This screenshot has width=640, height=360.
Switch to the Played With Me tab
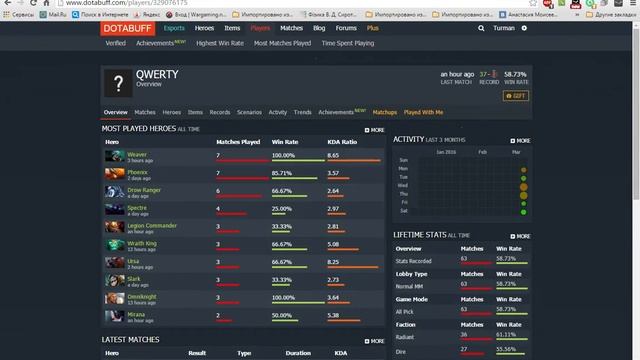pos(423,112)
